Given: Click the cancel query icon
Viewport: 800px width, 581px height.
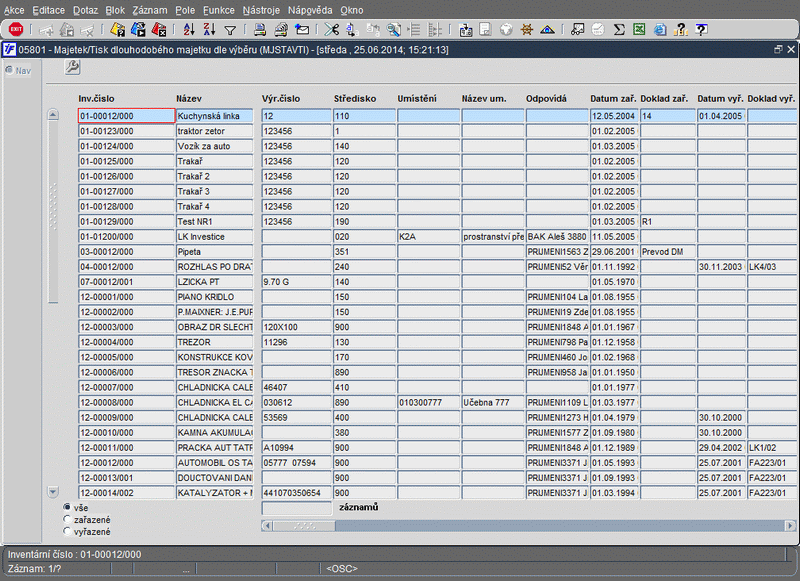Looking at the screenshot, I should (x=159, y=30).
